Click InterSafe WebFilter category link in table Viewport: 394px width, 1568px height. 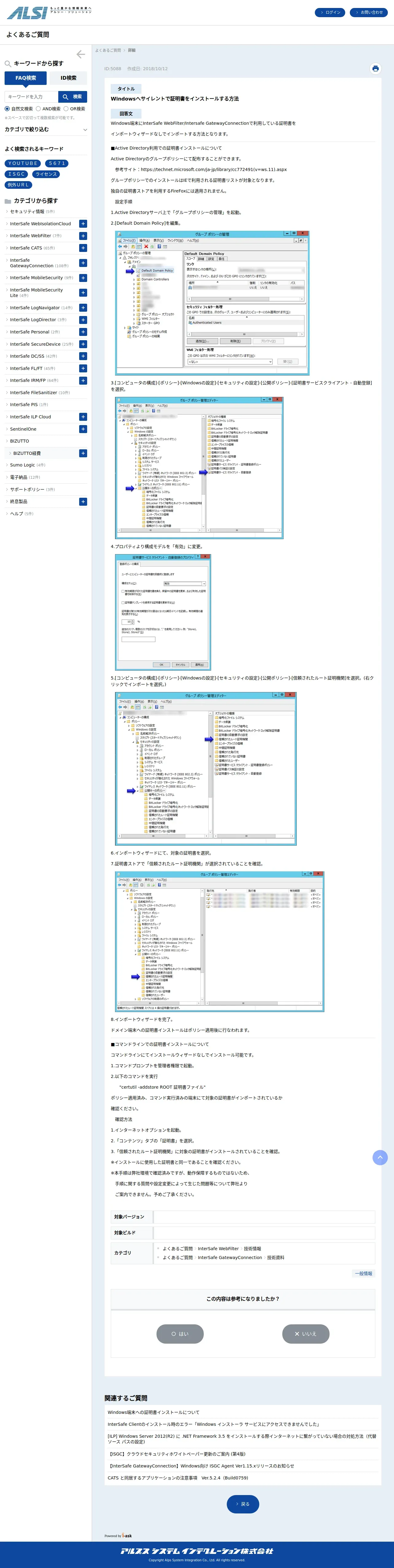tap(218, 1248)
